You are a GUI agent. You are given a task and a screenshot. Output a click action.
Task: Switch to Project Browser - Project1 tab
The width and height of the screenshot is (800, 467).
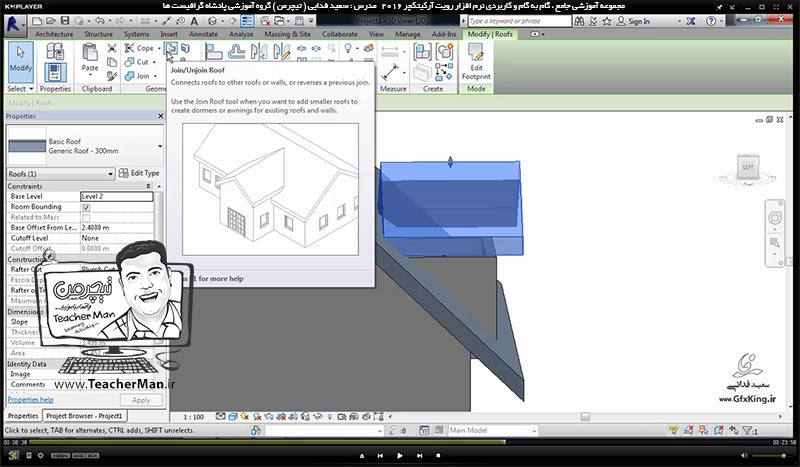pos(84,416)
